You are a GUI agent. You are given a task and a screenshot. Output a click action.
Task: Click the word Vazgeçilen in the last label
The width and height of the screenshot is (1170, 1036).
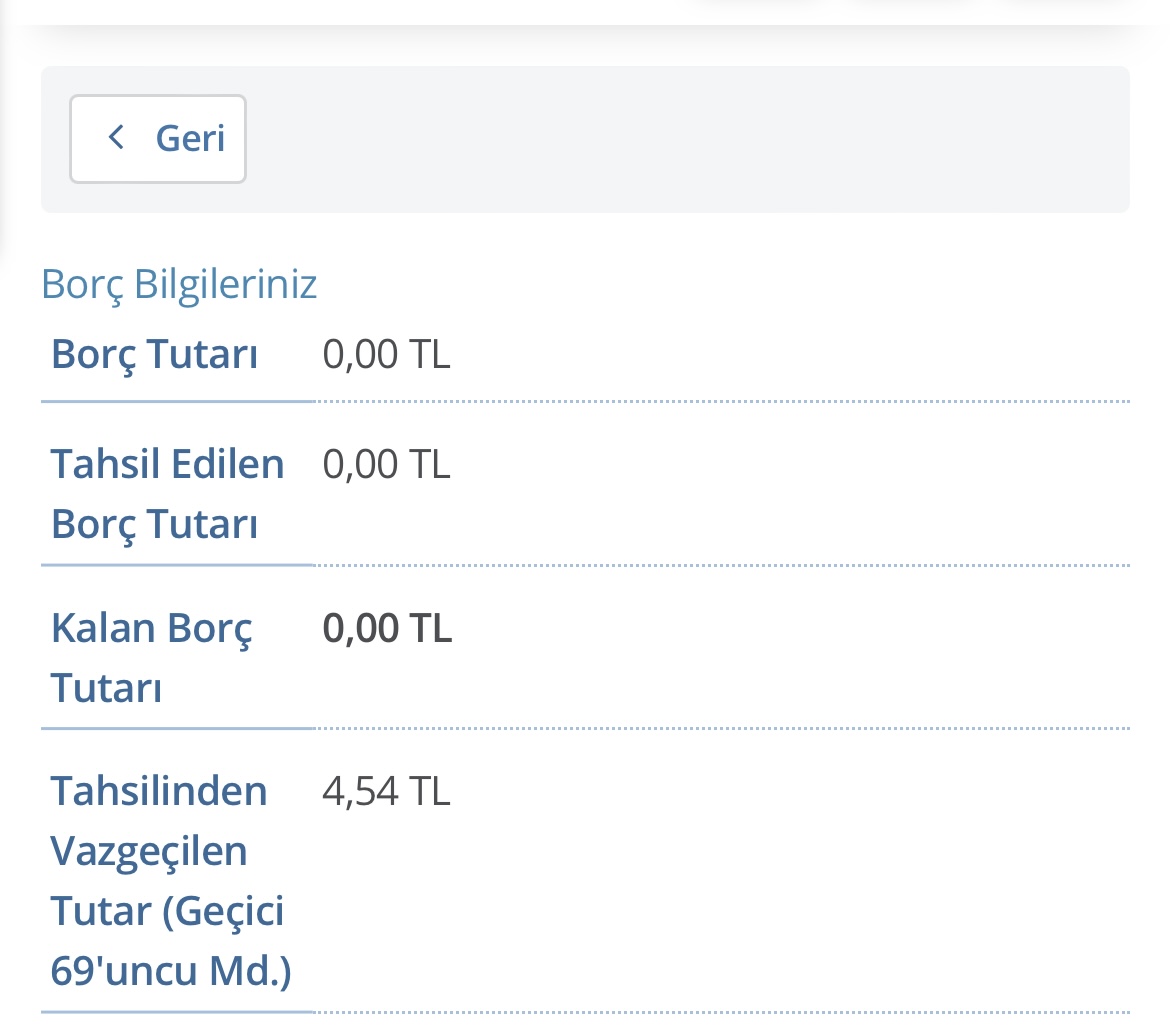pos(148,852)
